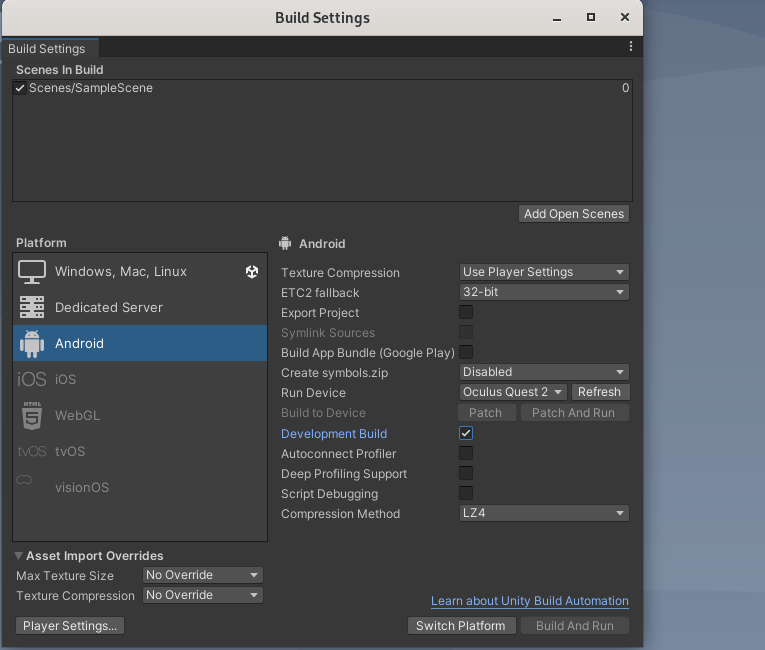Click the Dedicated Server platform icon
Screen dimensions: 765x650
click(x=32, y=308)
